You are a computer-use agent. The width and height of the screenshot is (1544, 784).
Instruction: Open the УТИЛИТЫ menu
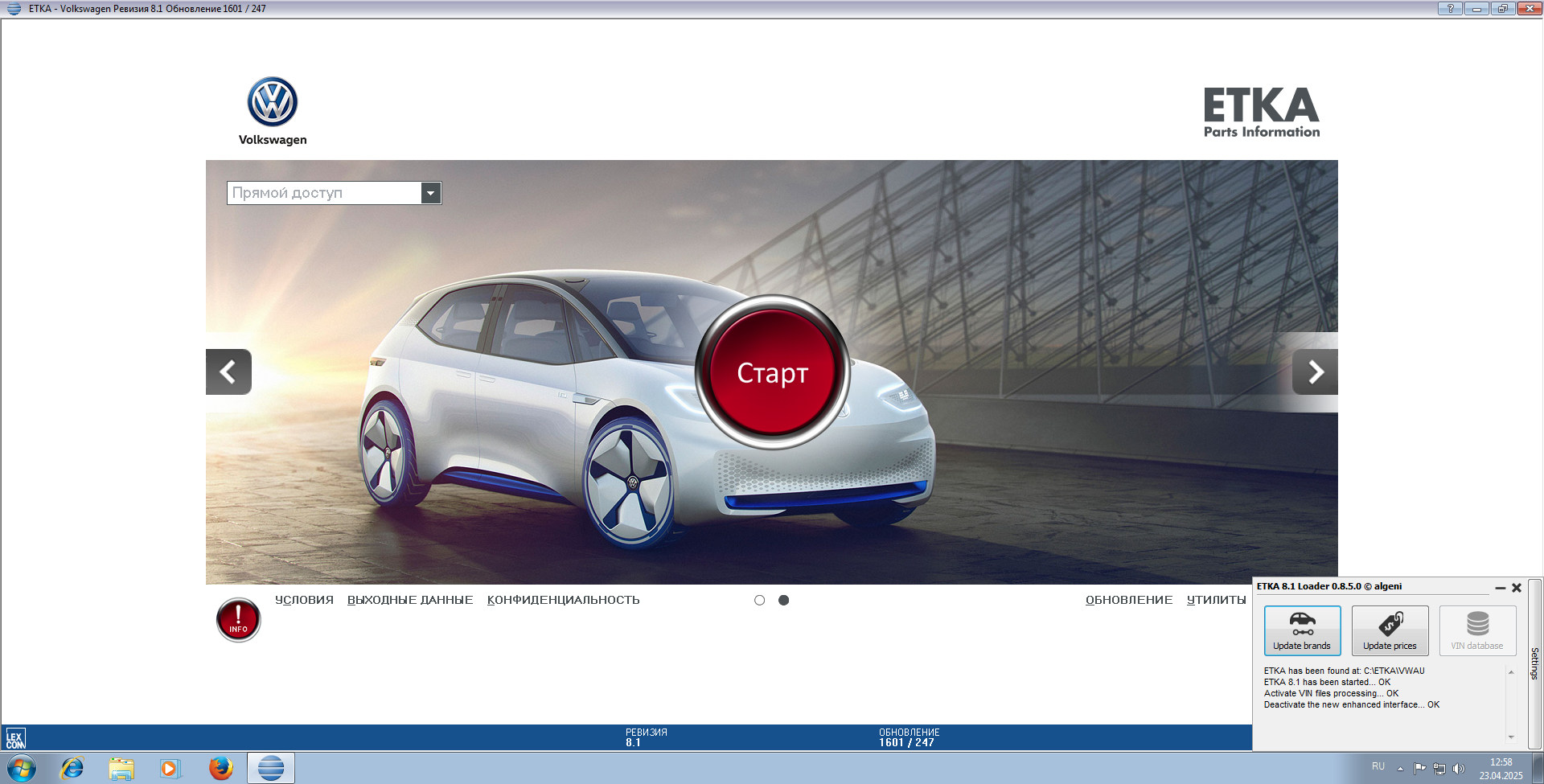pyautogui.click(x=1216, y=600)
